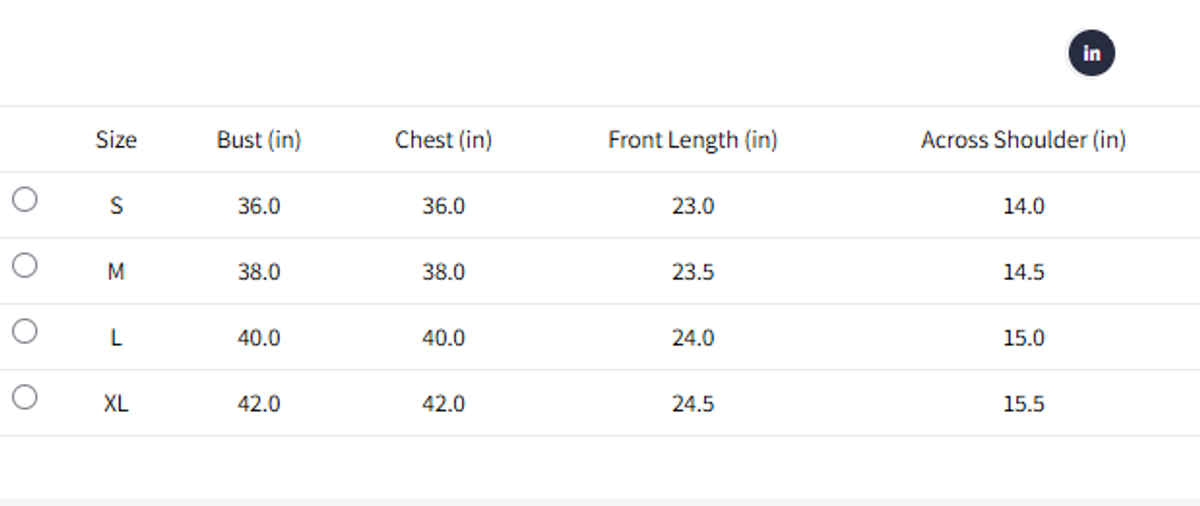This screenshot has width=1200, height=506.
Task: Click the M size label
Action: pyautogui.click(x=116, y=272)
